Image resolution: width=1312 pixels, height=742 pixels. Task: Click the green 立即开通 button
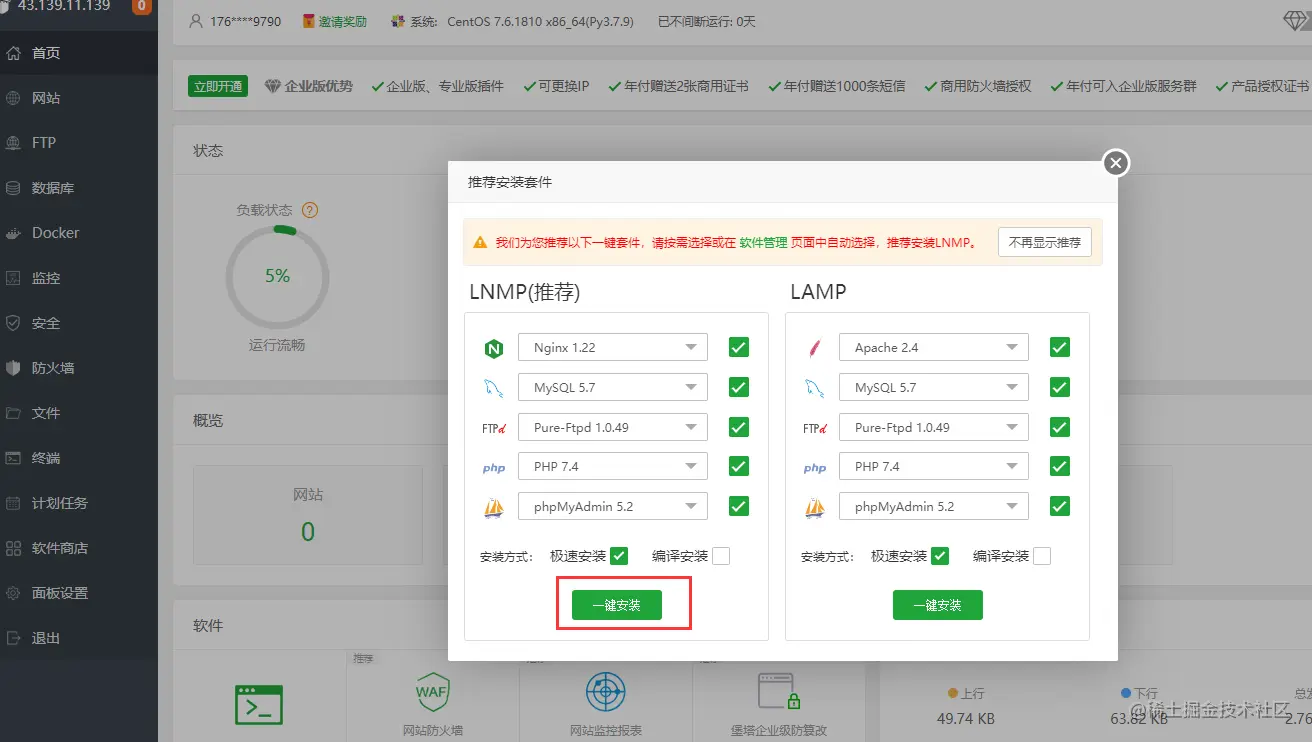[x=218, y=86]
